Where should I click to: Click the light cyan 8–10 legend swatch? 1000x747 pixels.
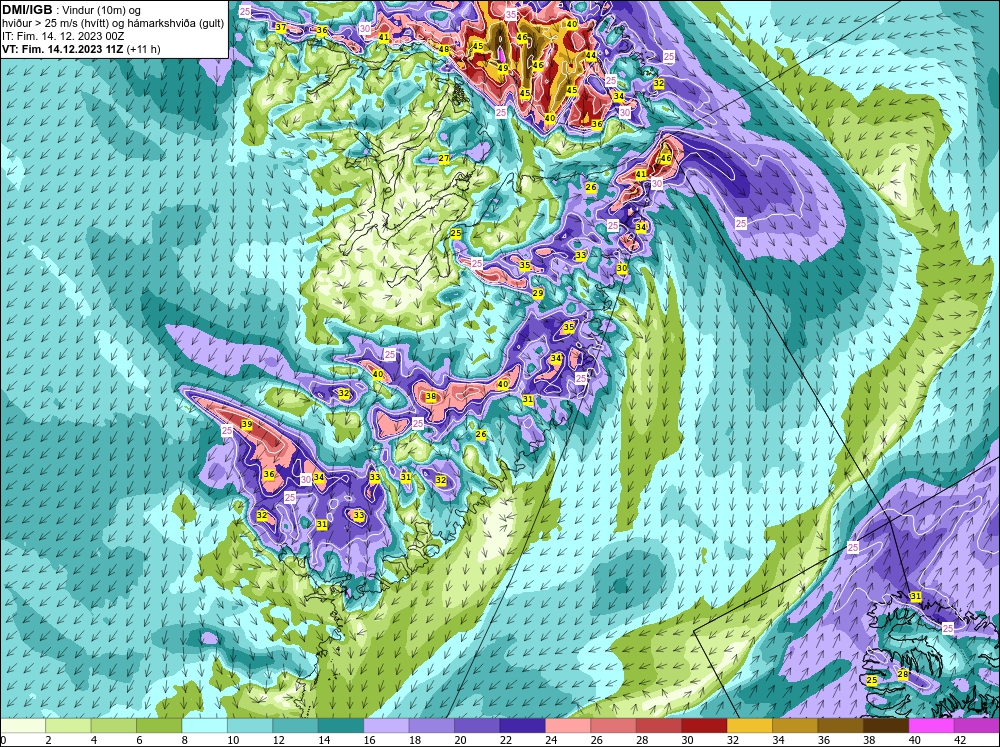(204, 726)
